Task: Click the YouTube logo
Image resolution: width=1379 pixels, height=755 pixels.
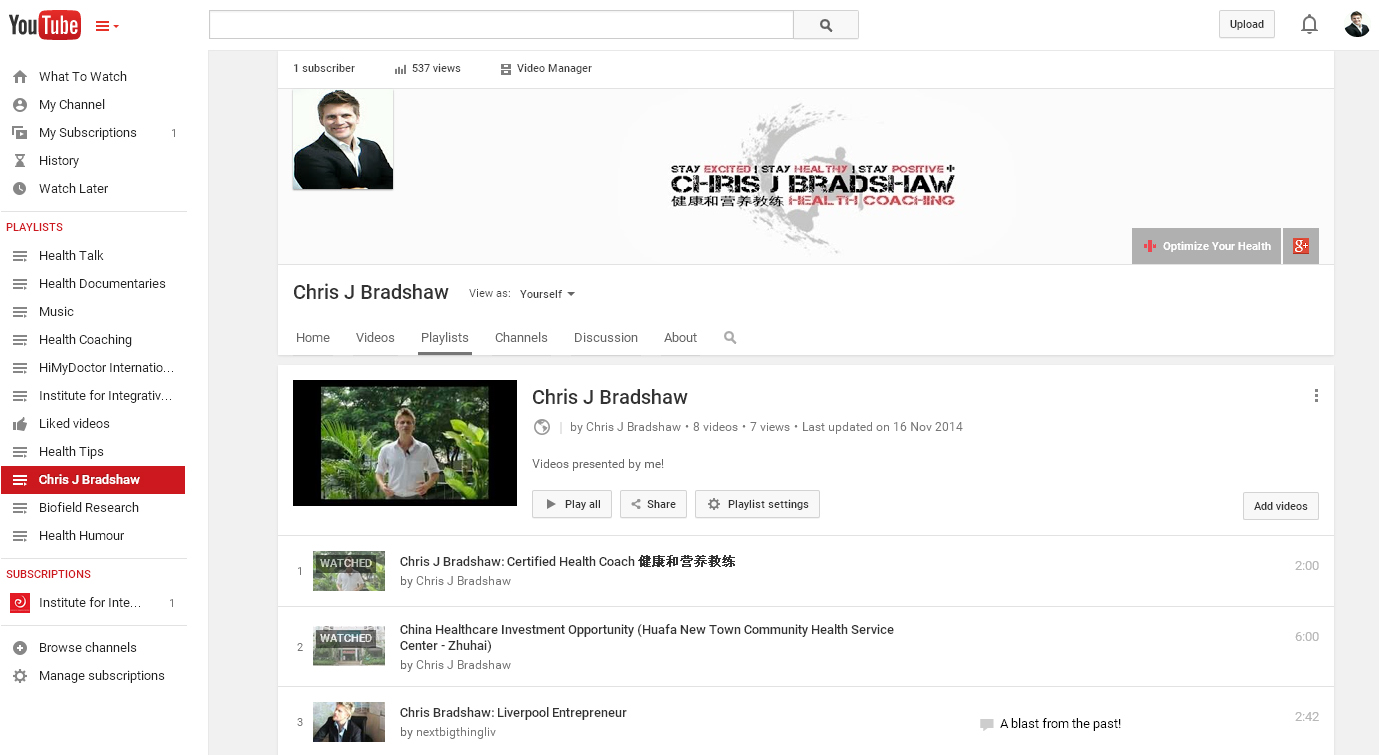Action: pyautogui.click(x=45, y=25)
